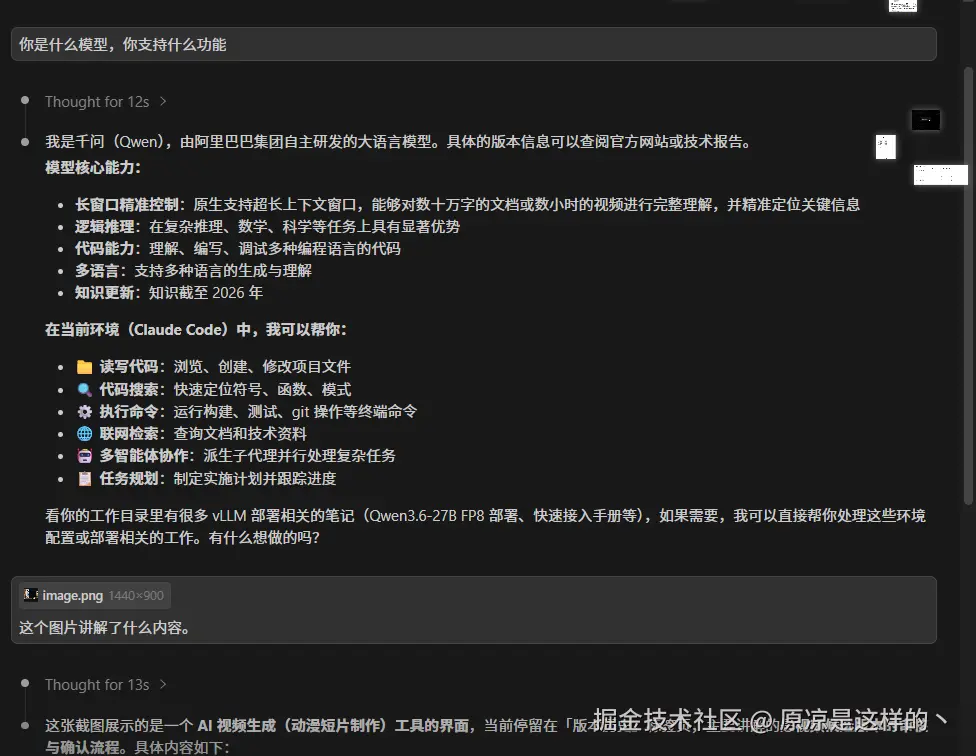Image resolution: width=976 pixels, height=756 pixels.
Task: Open the image.png attachment chip
Action: pos(95,595)
